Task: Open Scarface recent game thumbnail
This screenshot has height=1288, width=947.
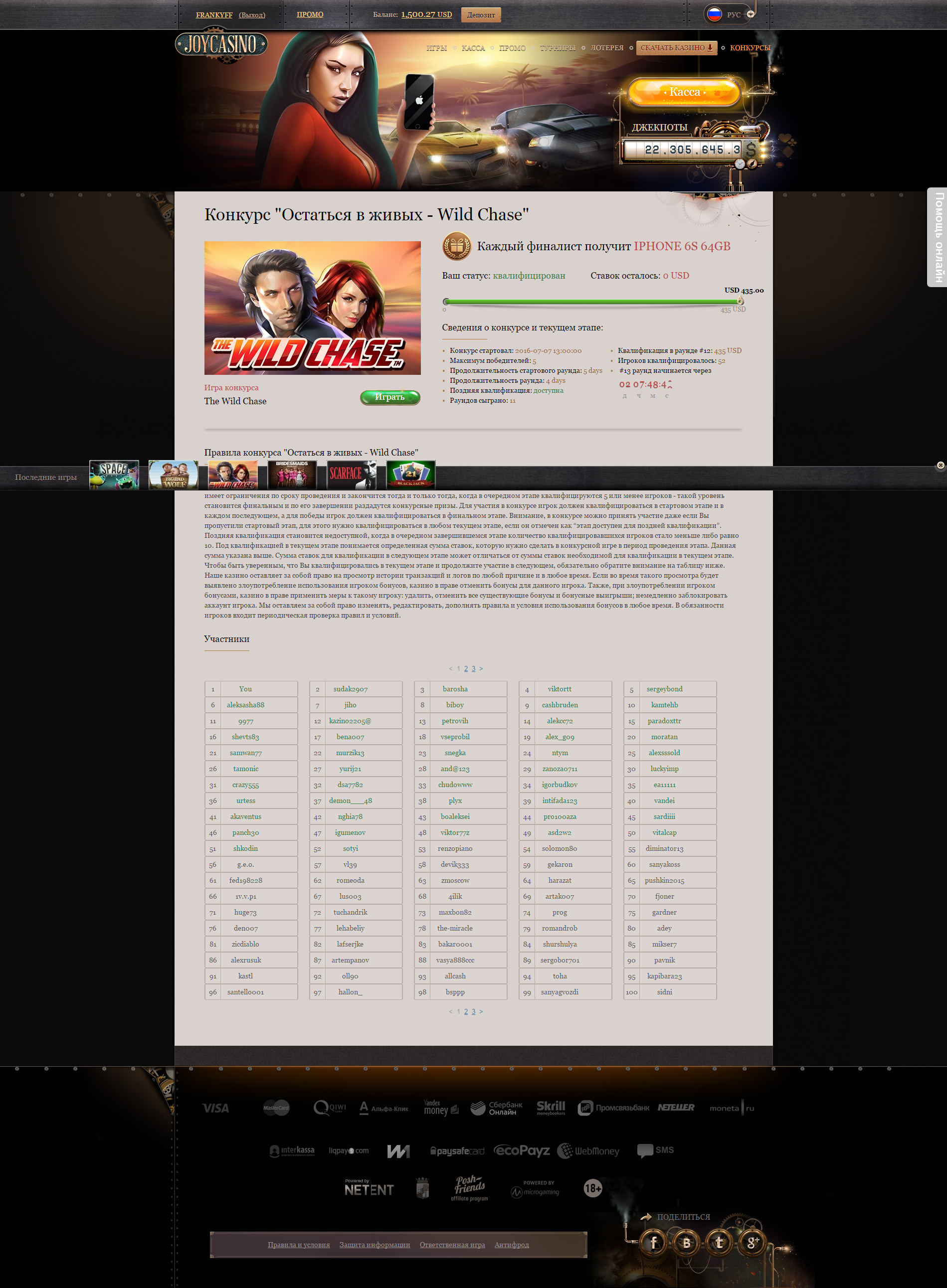Action: click(x=352, y=475)
